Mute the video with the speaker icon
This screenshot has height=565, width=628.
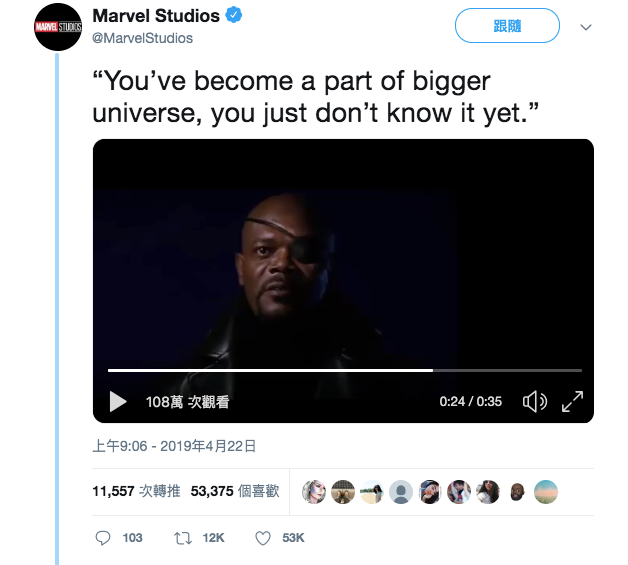click(535, 401)
